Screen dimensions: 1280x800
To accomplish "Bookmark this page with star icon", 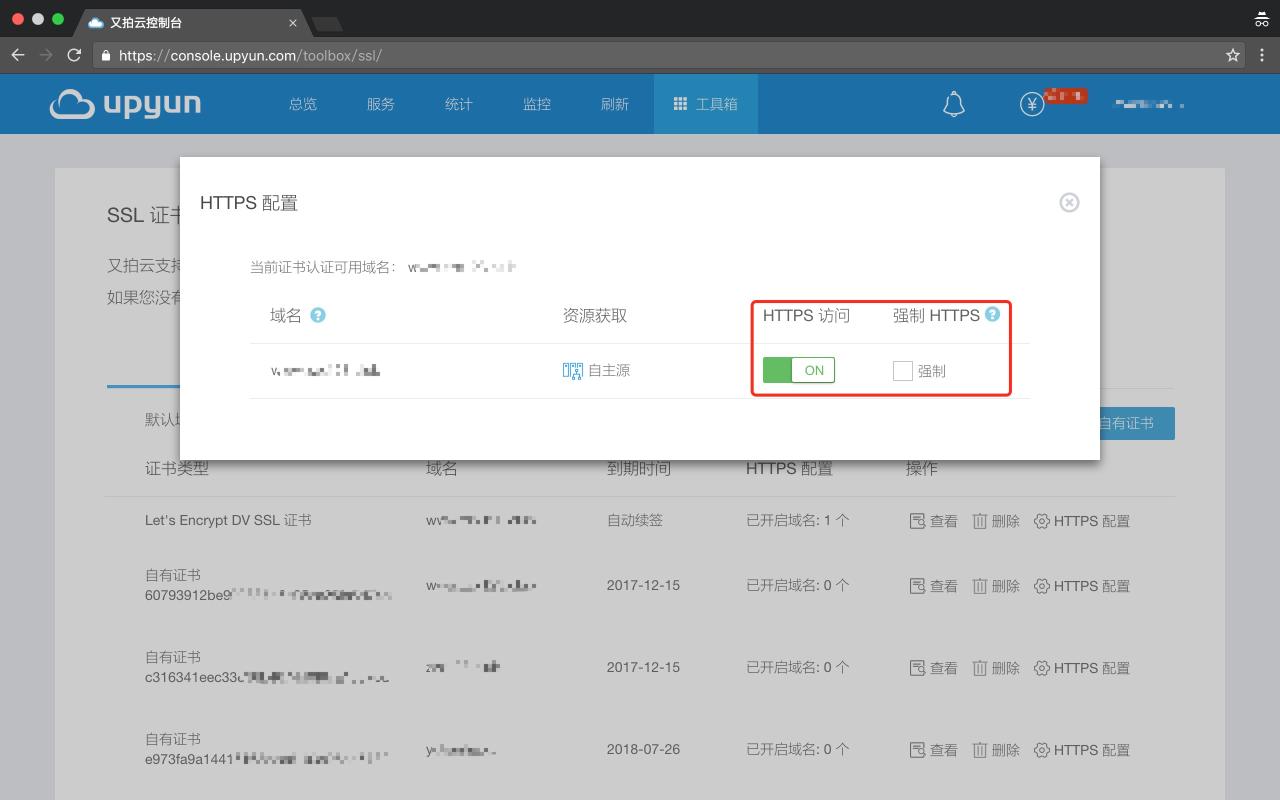I will click(1233, 55).
